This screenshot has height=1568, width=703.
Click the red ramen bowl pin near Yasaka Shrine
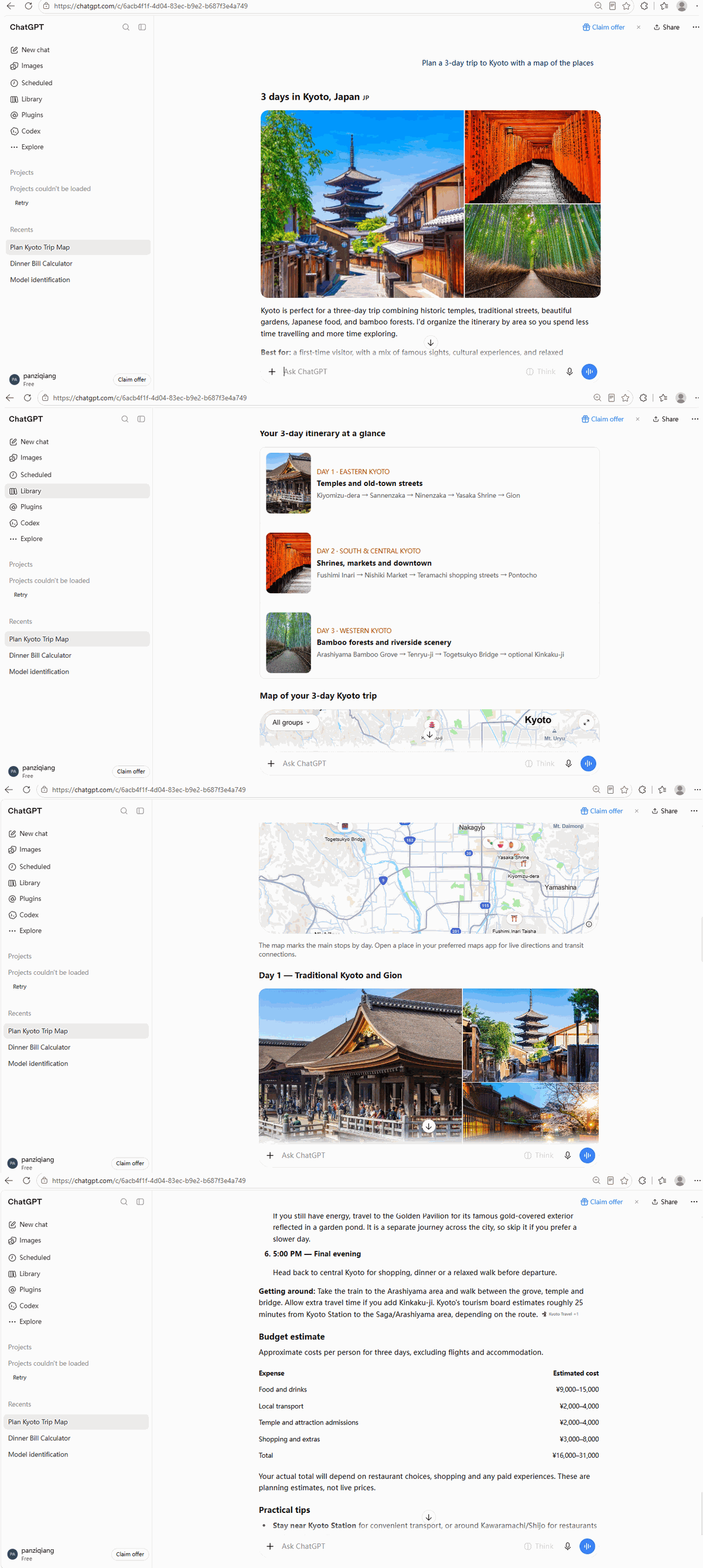coord(500,845)
